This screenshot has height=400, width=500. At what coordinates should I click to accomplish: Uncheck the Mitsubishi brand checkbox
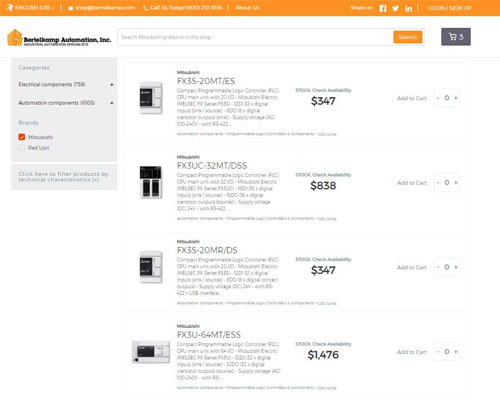click(22, 137)
